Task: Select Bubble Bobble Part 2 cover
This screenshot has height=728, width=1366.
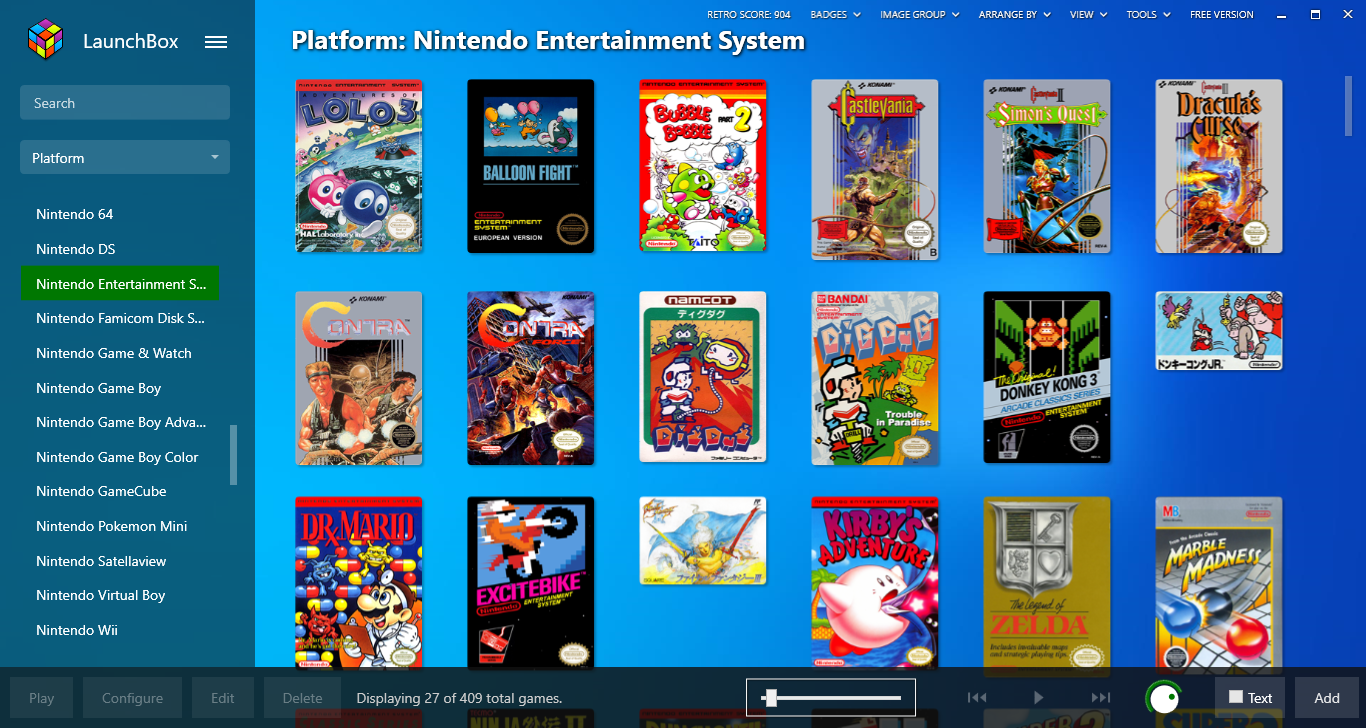Action: 703,166
